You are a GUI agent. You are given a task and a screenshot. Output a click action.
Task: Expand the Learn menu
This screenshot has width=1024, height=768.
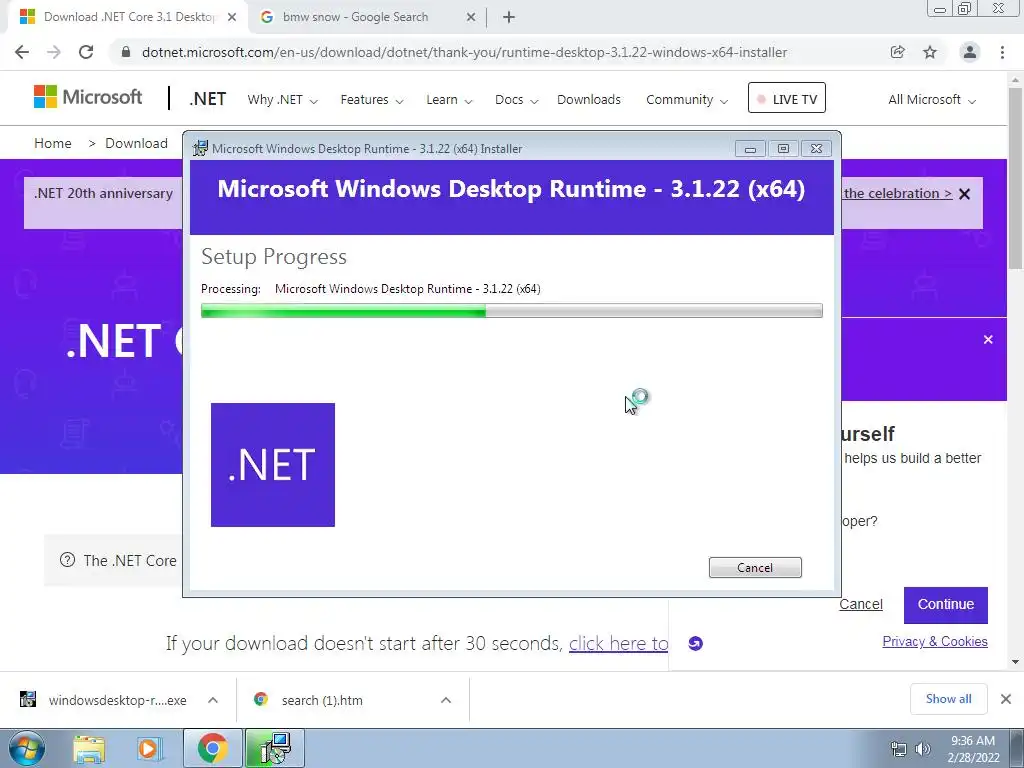[449, 100]
